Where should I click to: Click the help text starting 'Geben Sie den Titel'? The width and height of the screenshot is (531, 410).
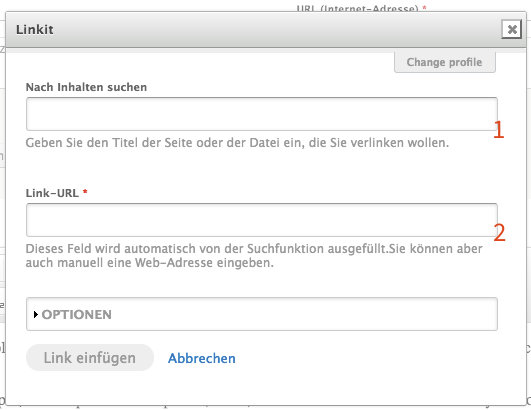tap(237, 143)
